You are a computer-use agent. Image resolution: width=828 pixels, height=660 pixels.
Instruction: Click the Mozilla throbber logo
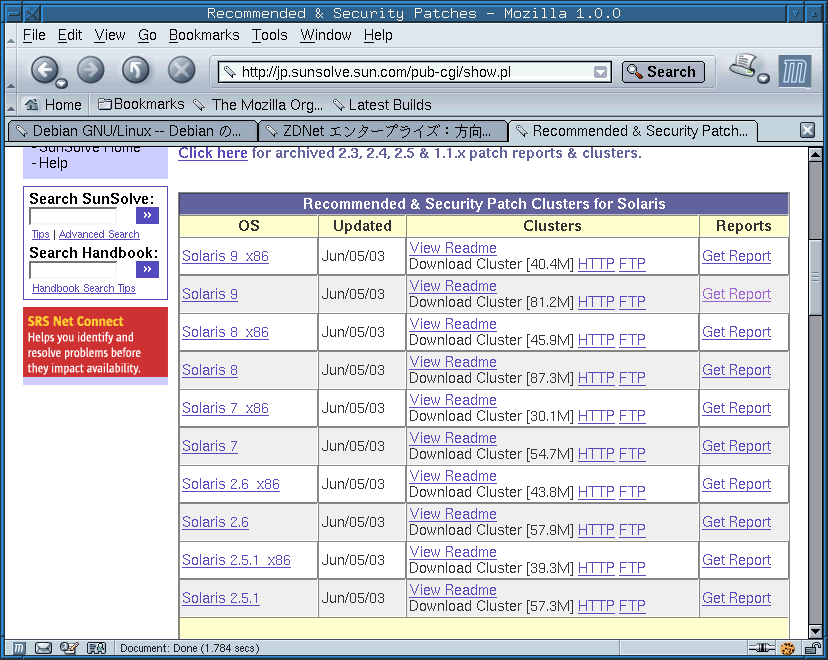[794, 71]
